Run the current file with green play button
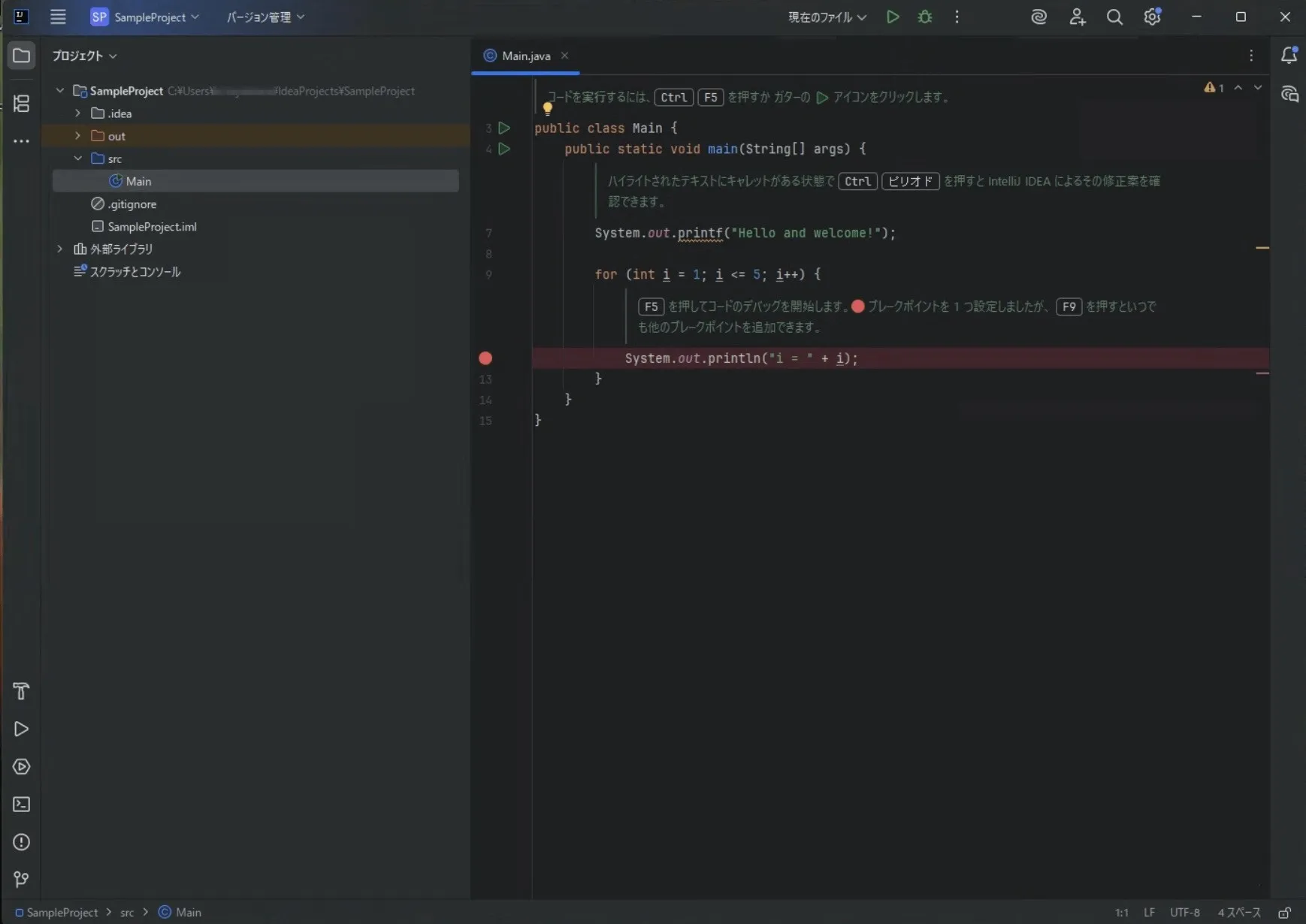The height and width of the screenshot is (924, 1306). [893, 17]
